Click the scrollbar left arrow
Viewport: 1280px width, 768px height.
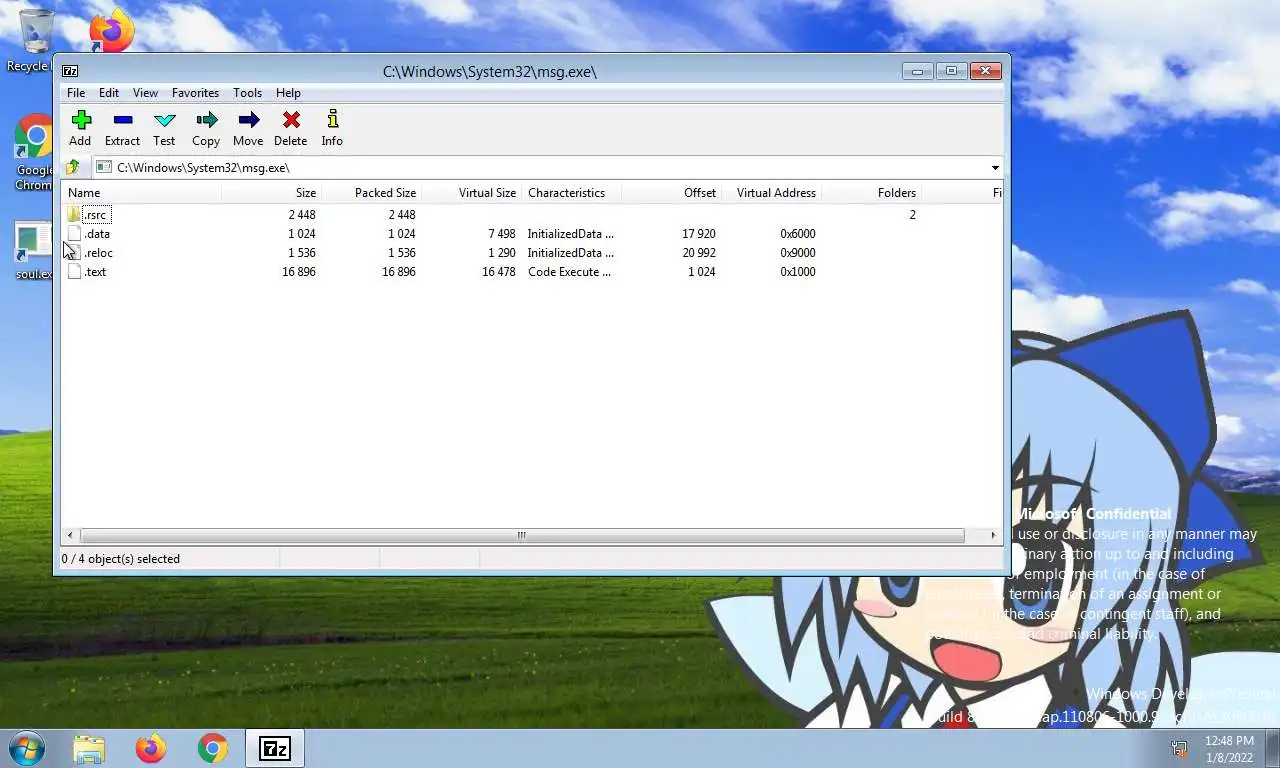(69, 536)
